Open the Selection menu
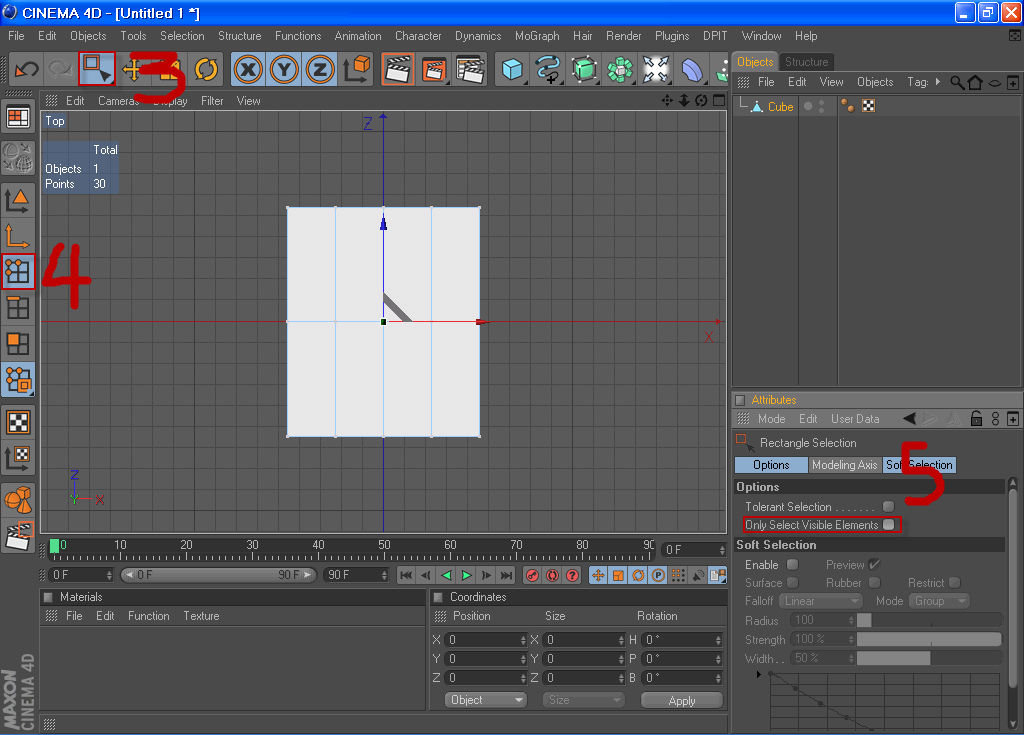 [182, 36]
